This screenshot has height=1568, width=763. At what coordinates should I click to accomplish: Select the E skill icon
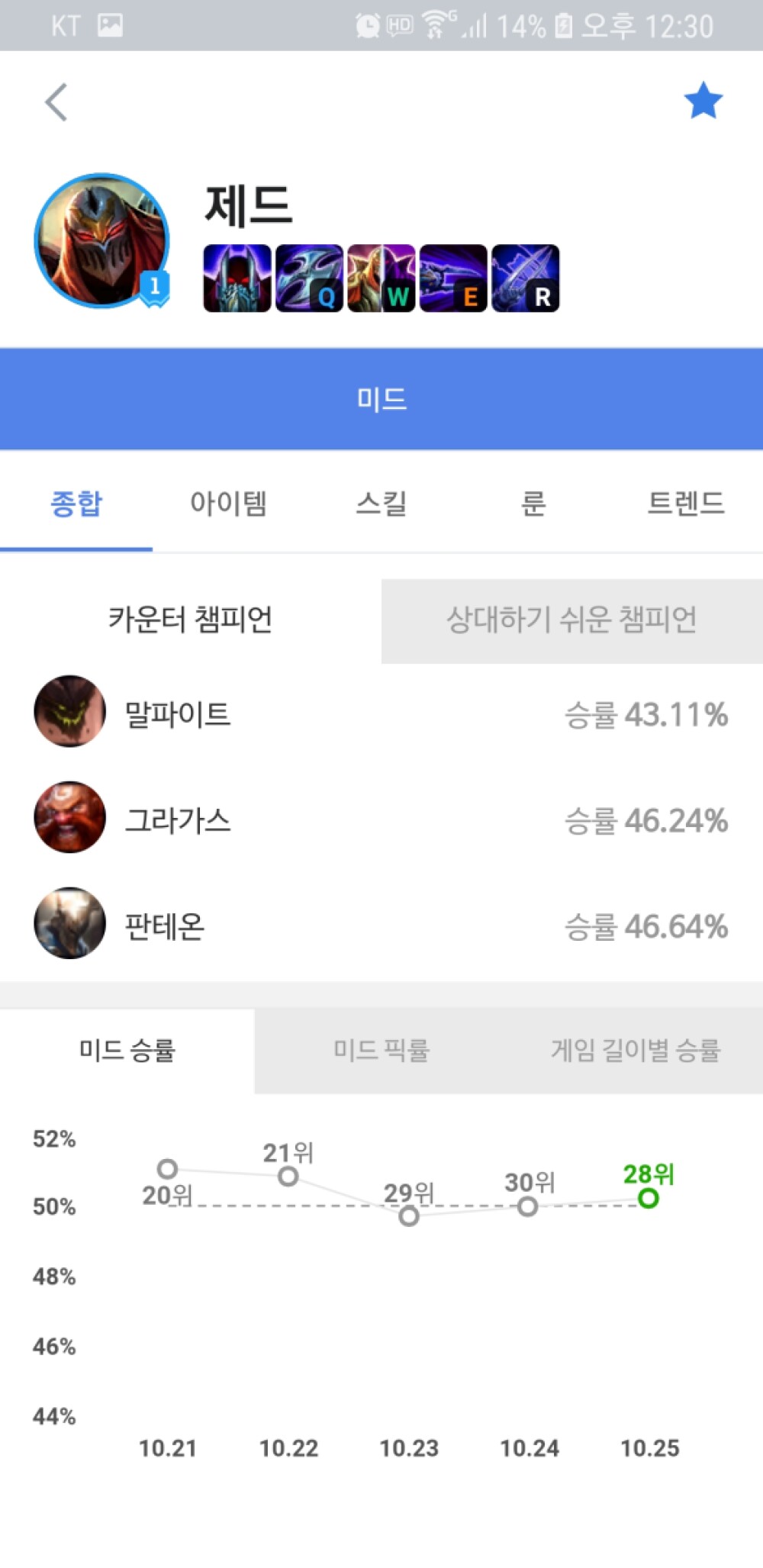[453, 279]
